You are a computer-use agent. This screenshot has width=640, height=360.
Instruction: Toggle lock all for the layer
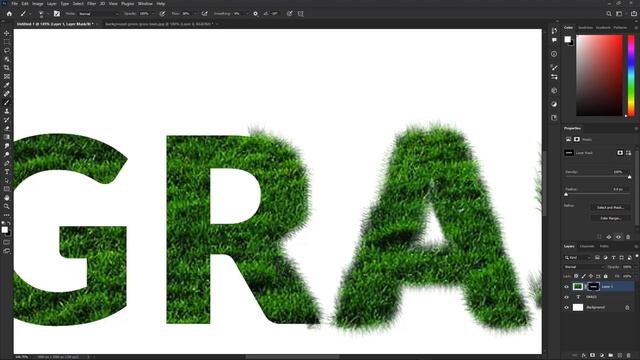point(606,276)
